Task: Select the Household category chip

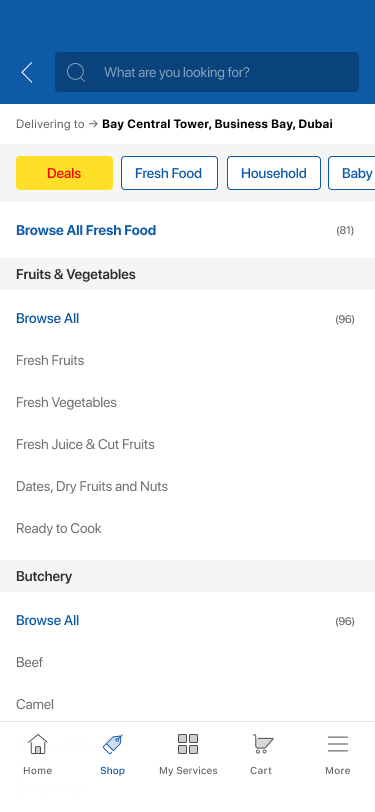Action: pyautogui.click(x=273, y=173)
